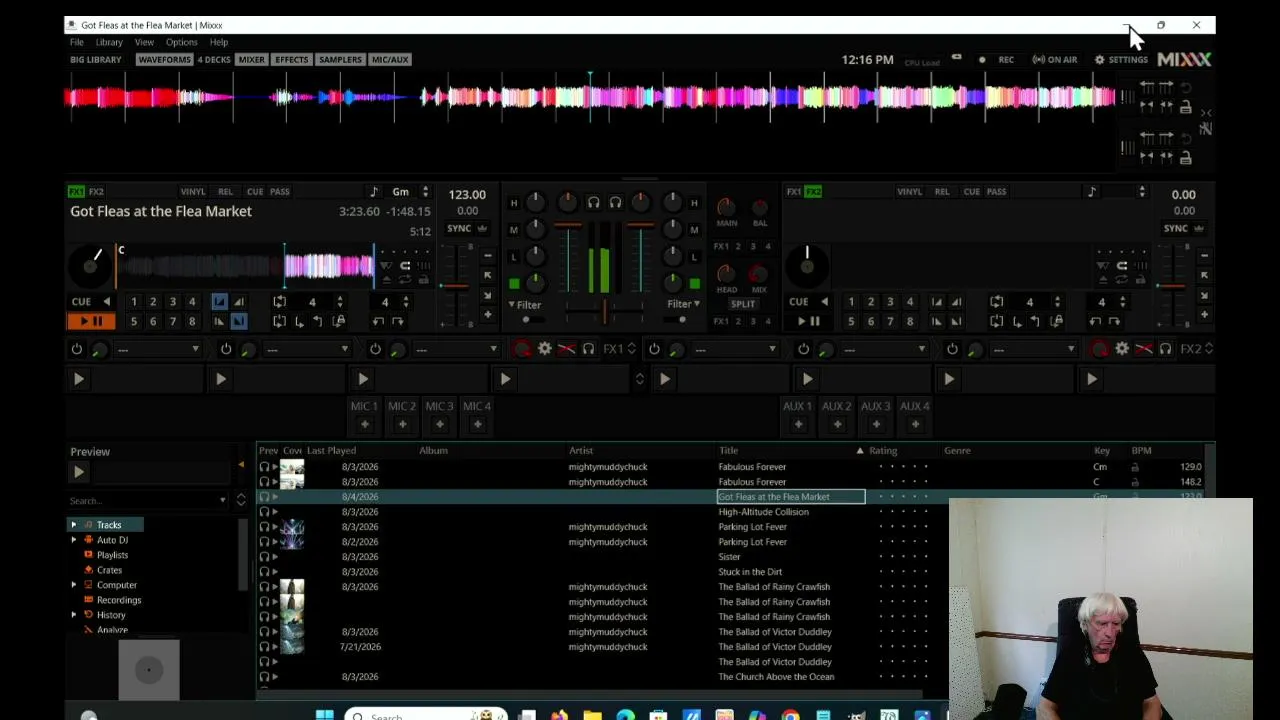Trigger hotcue 8 on the right deck
The image size is (1280, 720).
(x=909, y=321)
